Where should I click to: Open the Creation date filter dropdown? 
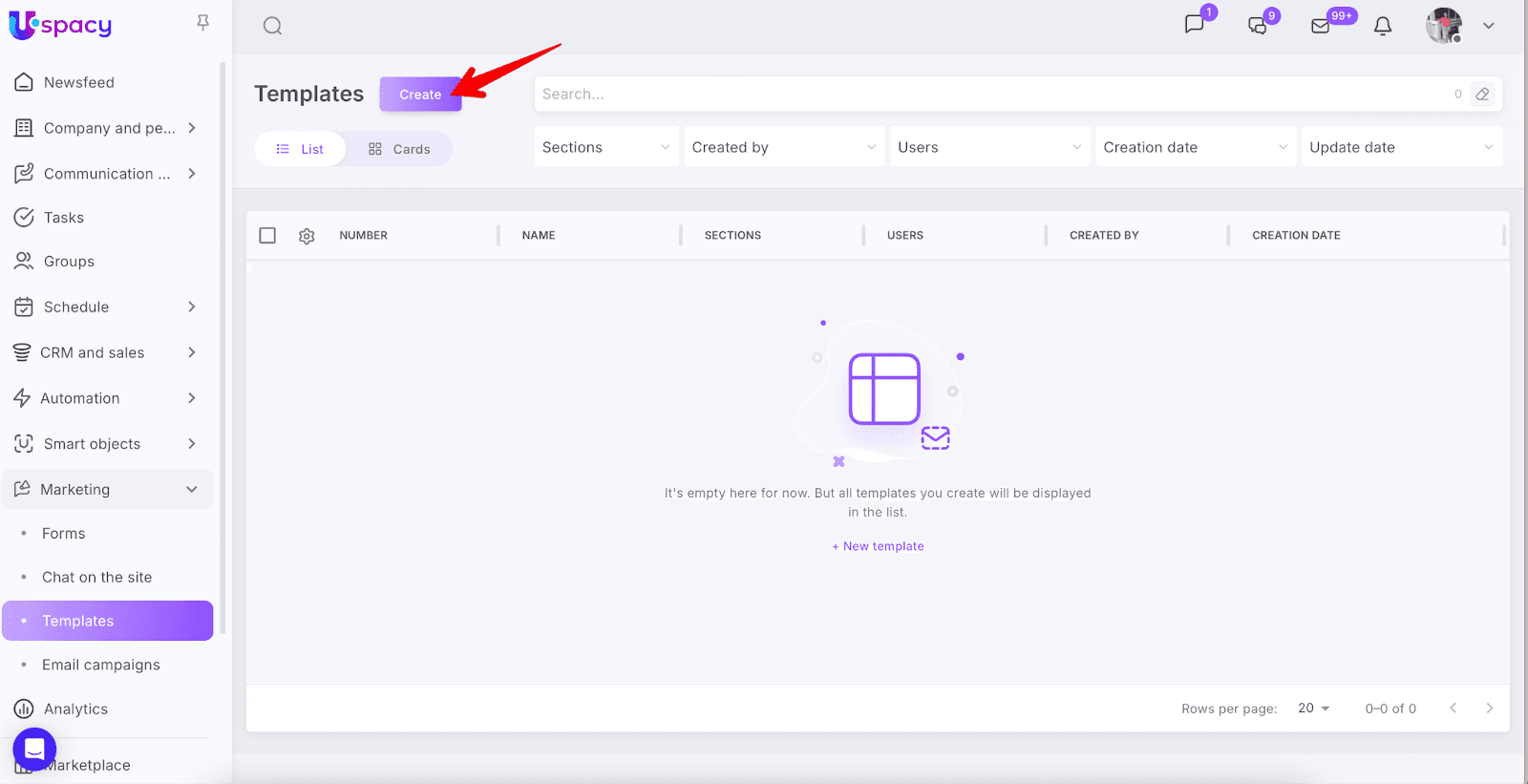pos(1195,147)
